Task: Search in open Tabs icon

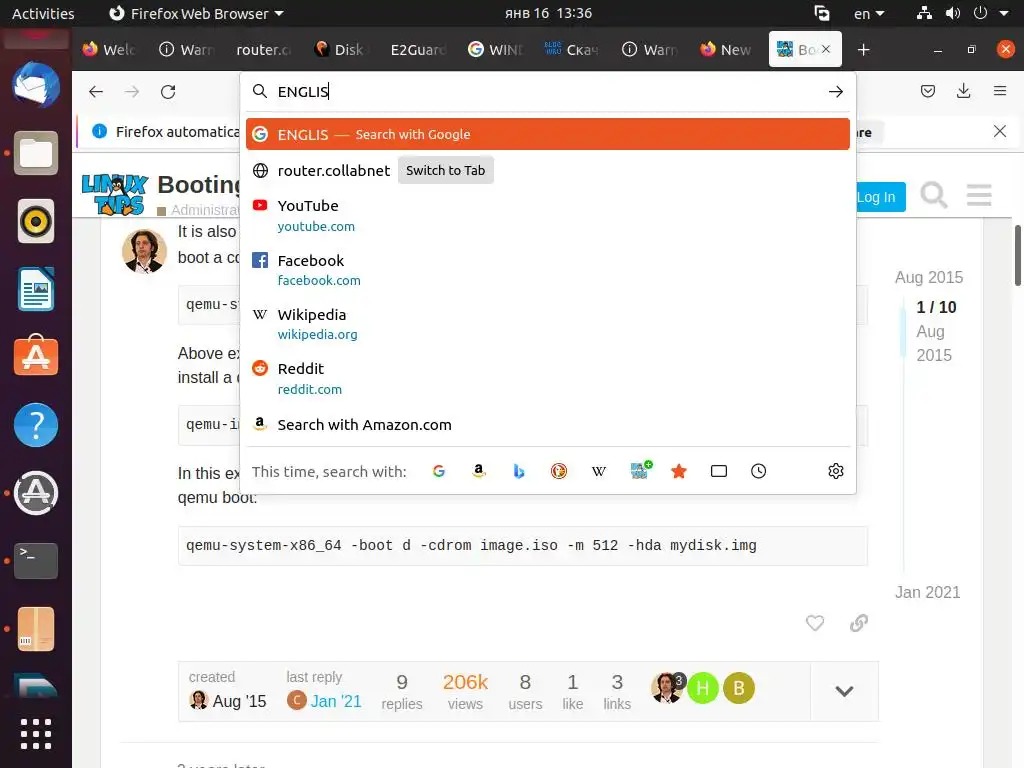Action: click(718, 471)
